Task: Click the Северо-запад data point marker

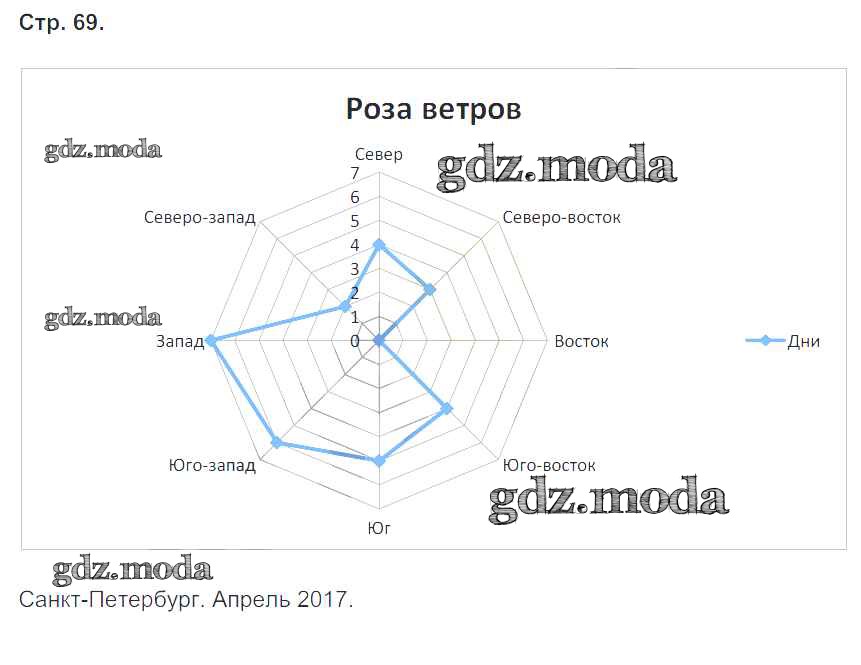Action: [x=345, y=306]
